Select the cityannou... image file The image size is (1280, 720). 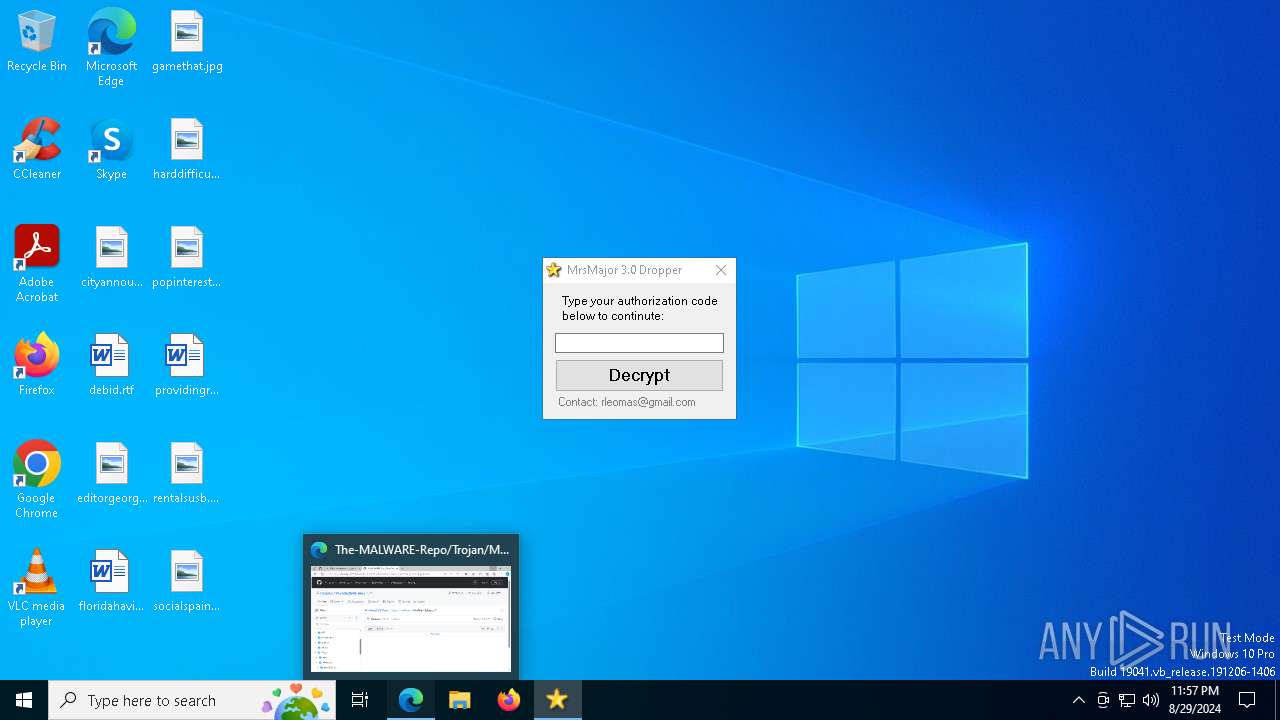111,258
